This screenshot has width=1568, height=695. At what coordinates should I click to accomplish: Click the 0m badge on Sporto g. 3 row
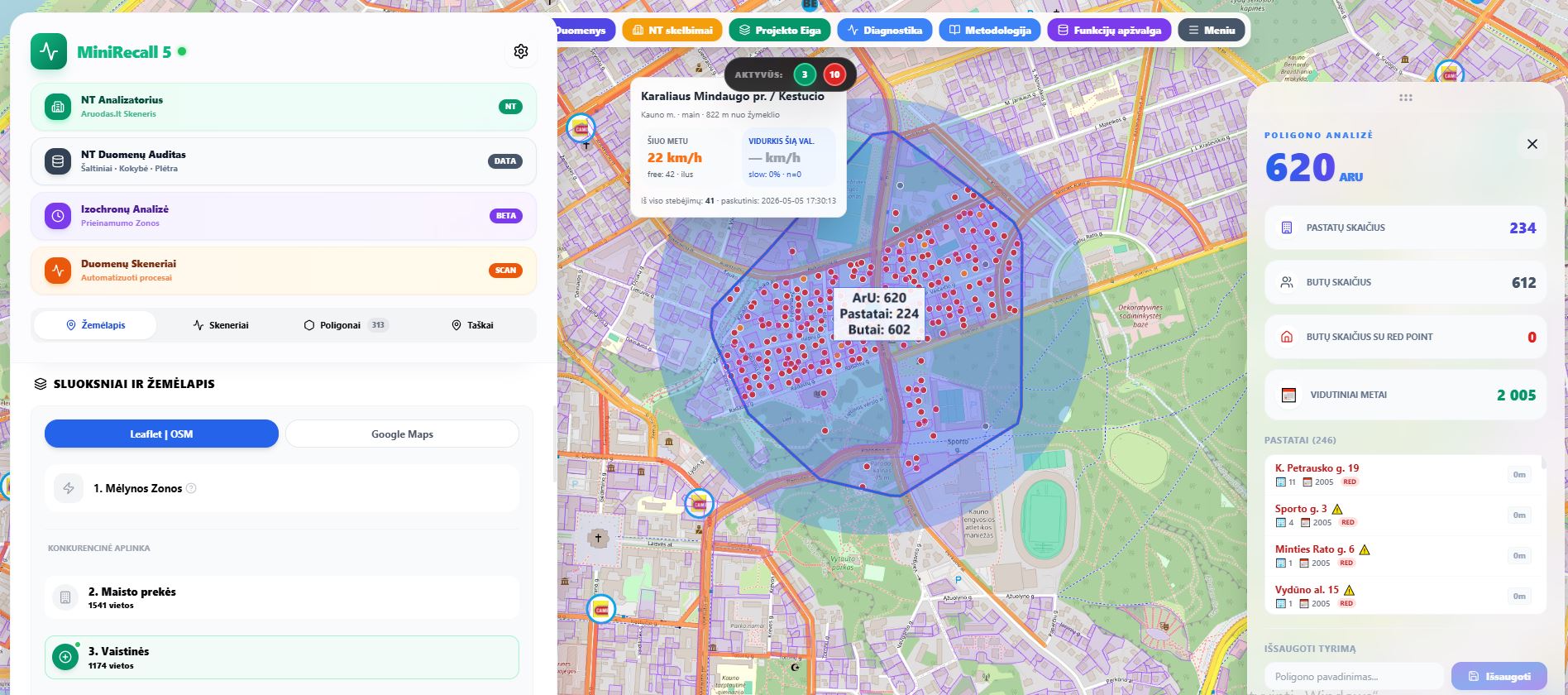pos(1519,515)
